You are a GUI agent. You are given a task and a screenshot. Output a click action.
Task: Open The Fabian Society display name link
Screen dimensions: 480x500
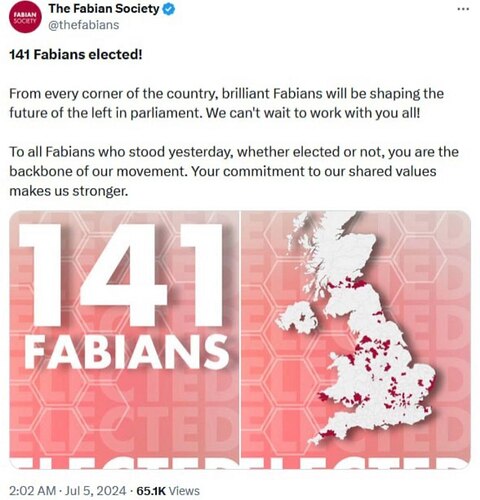point(104,9)
